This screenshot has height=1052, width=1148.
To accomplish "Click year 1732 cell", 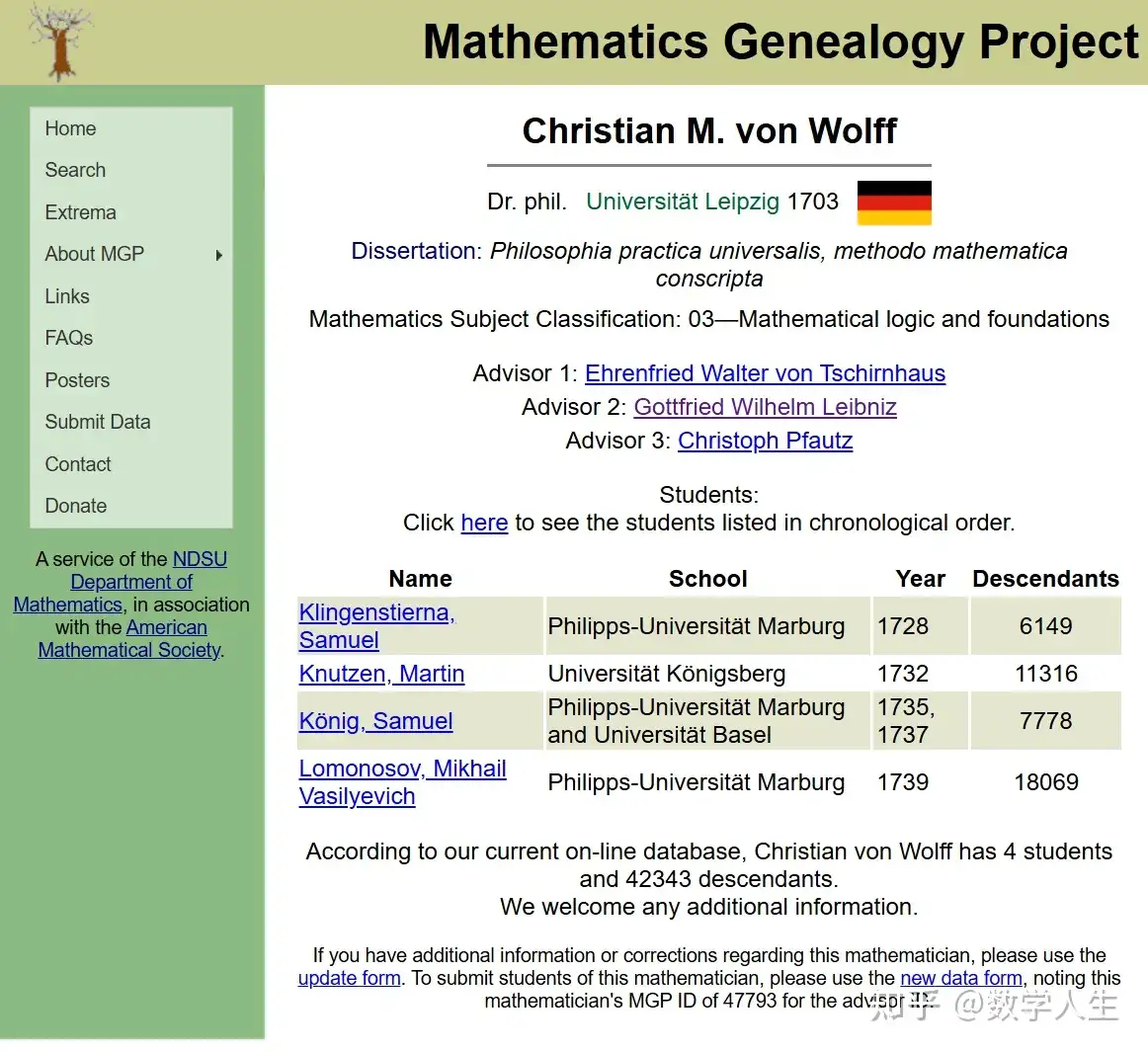I will click(921, 674).
